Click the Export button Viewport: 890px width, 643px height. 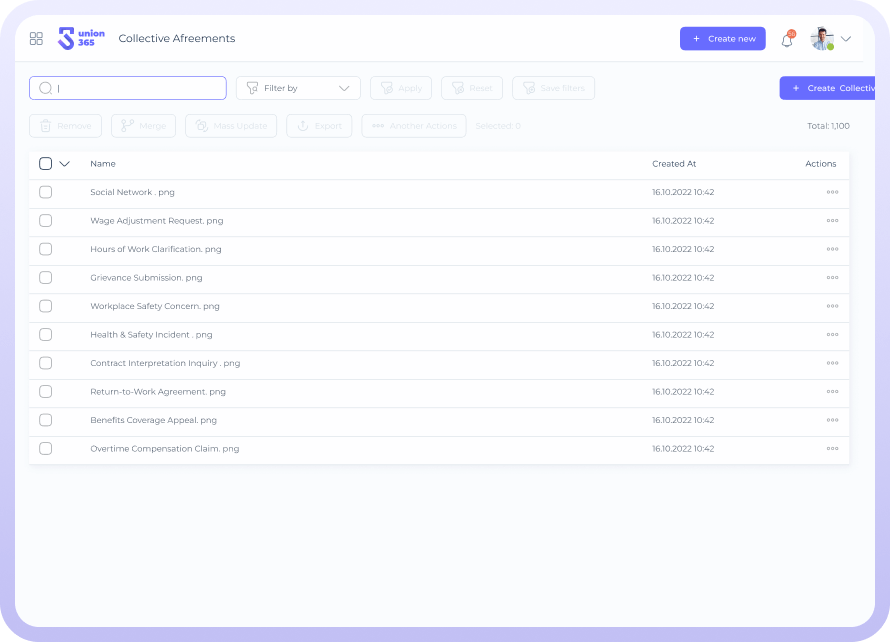click(319, 126)
